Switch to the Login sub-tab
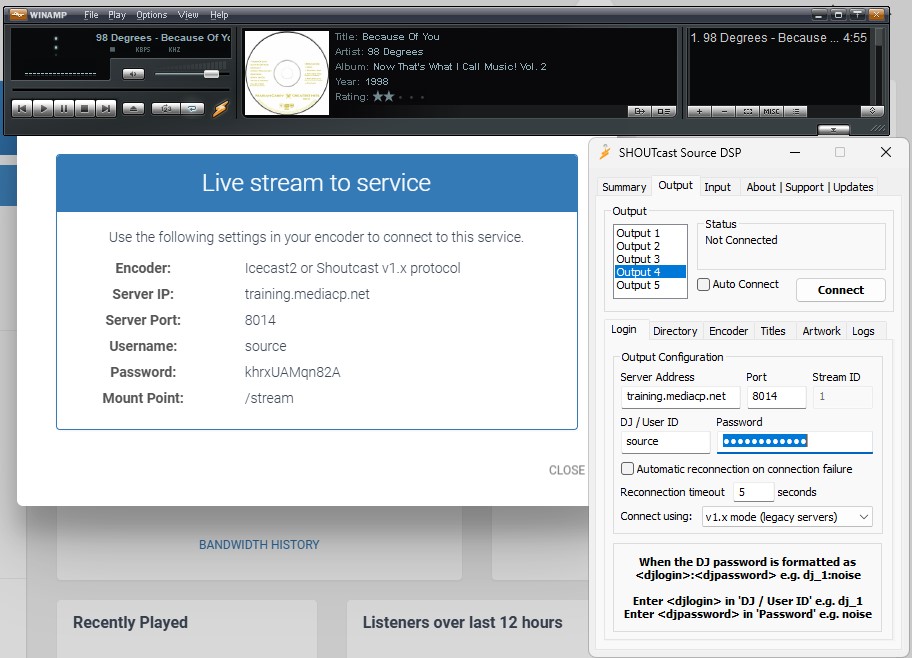 (624, 329)
